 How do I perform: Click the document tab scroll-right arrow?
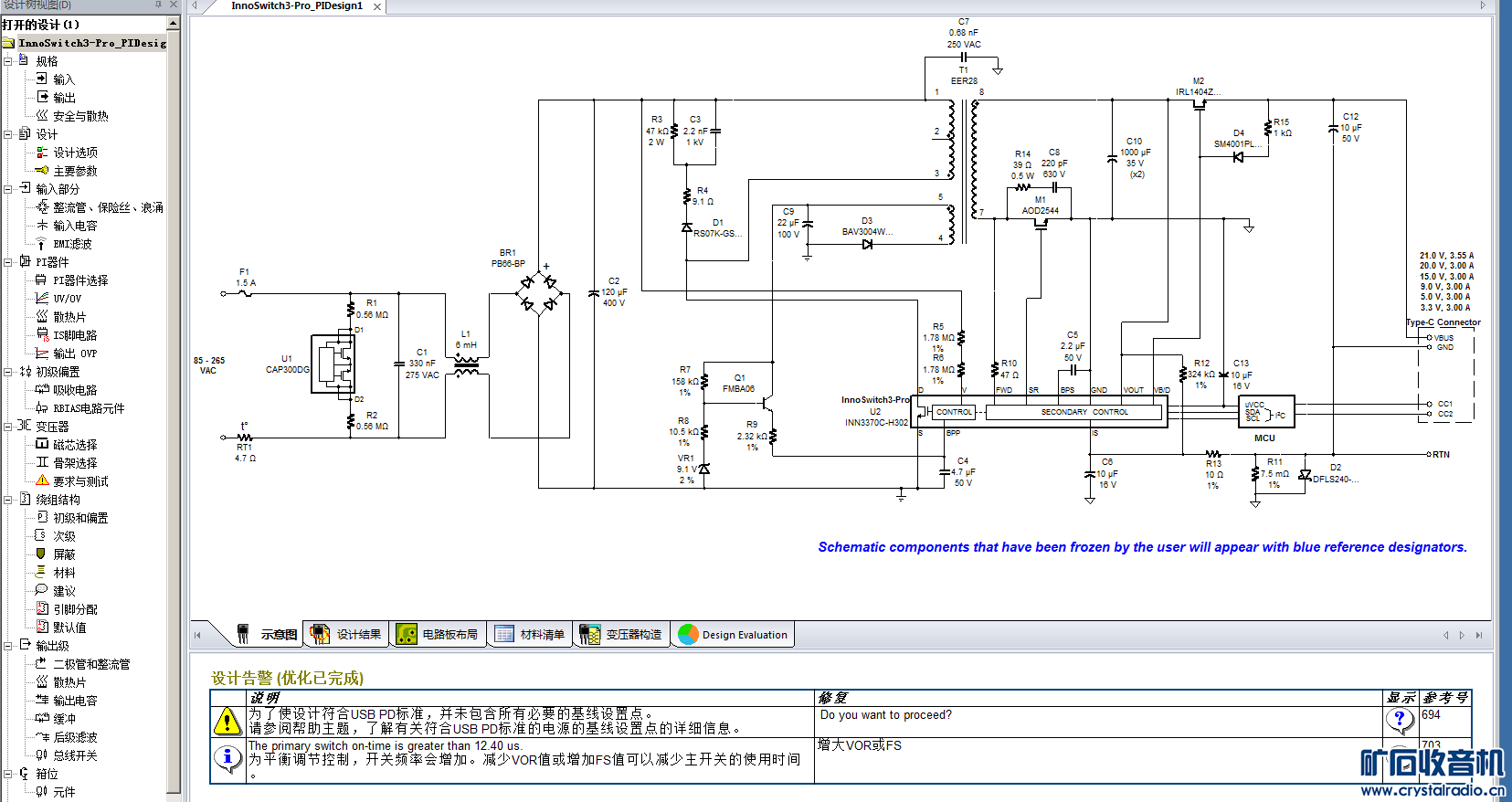click(x=1483, y=5)
